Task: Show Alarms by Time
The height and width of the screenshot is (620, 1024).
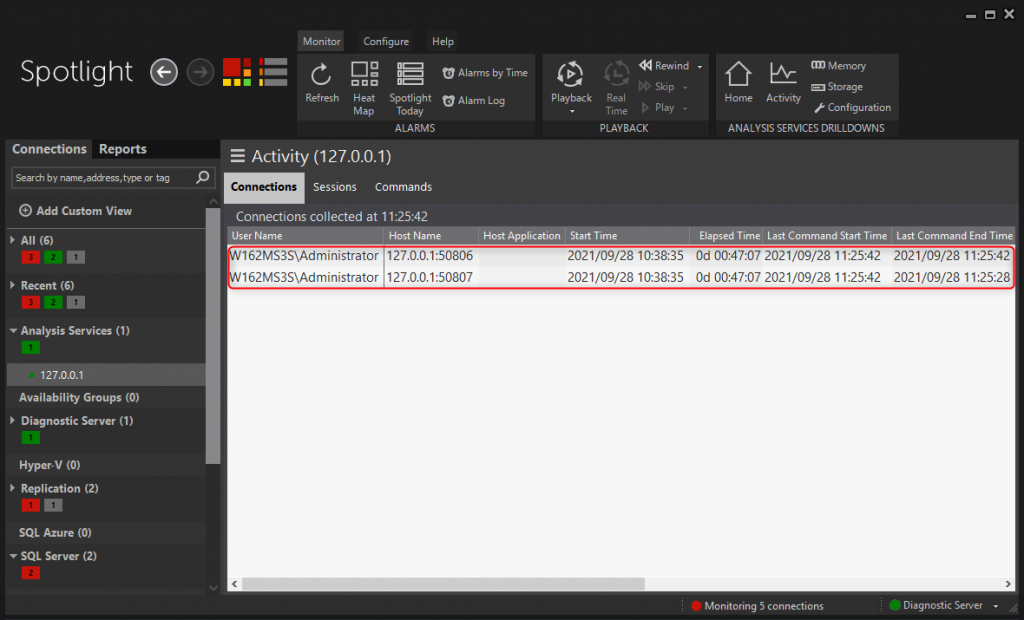Action: pyautogui.click(x=485, y=73)
